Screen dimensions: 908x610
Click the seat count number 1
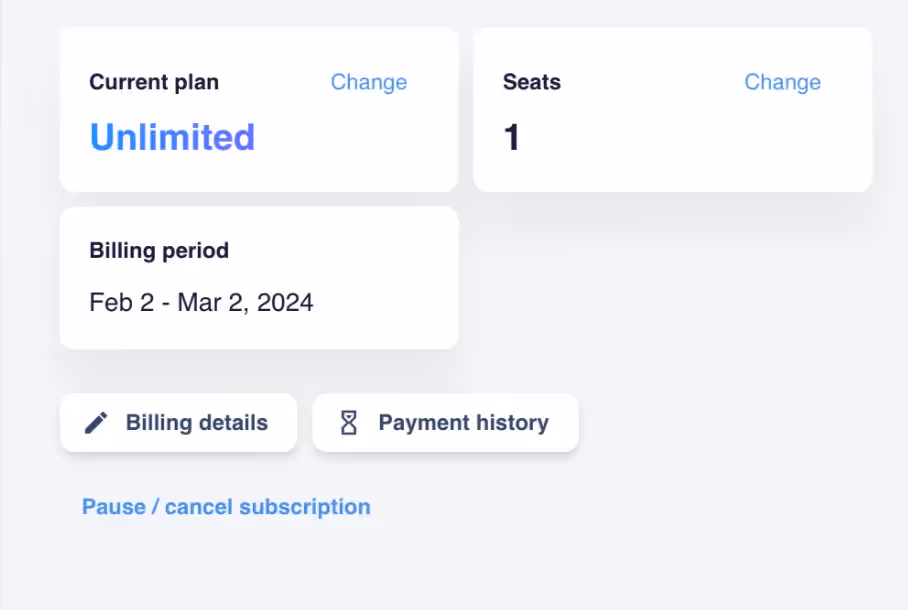[512, 137]
